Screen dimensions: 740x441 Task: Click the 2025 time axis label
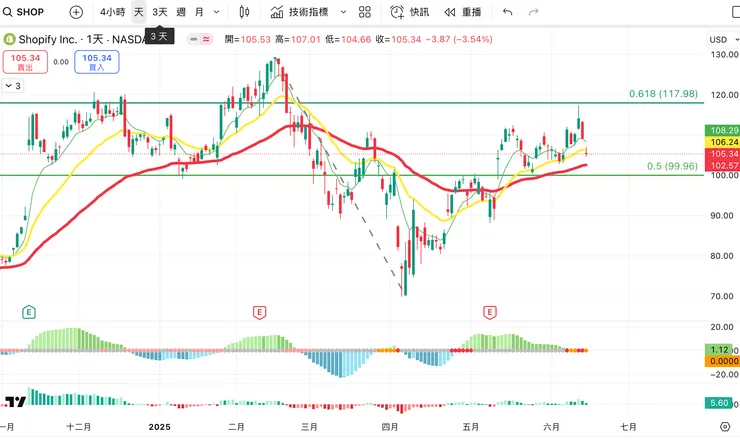coord(160,427)
